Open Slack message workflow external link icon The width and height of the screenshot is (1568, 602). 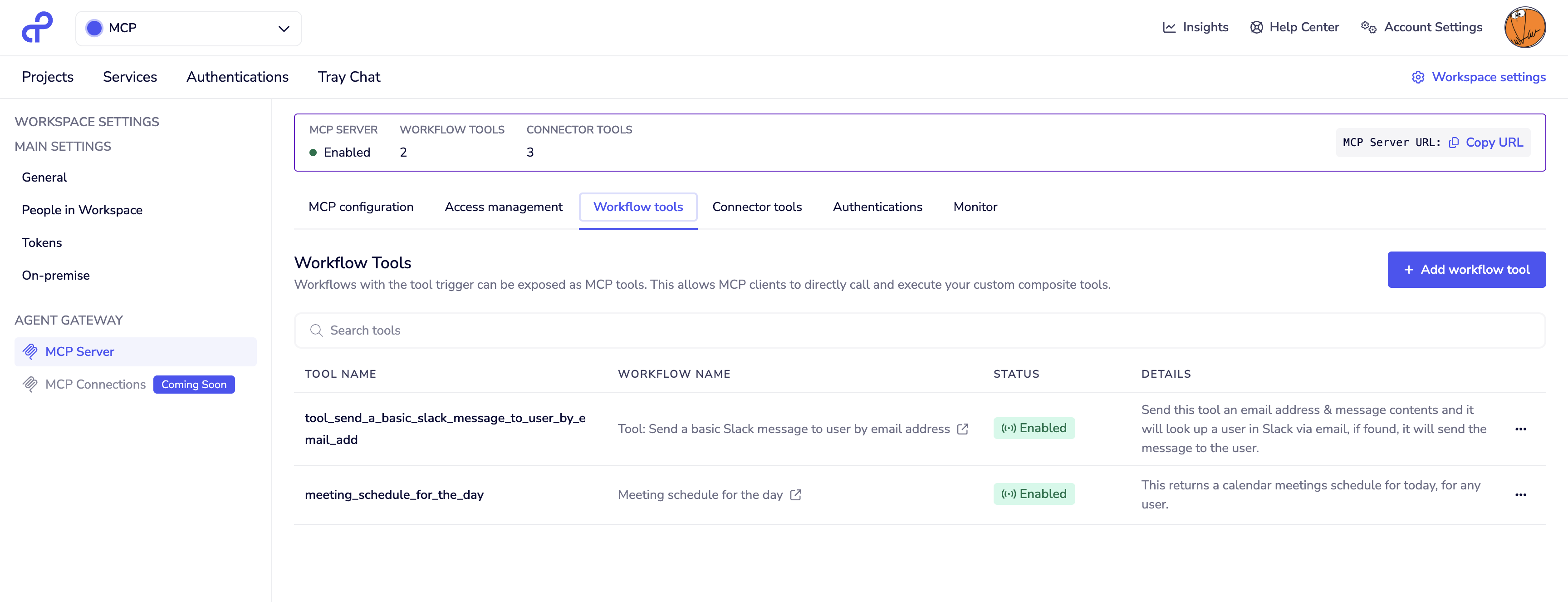point(962,429)
